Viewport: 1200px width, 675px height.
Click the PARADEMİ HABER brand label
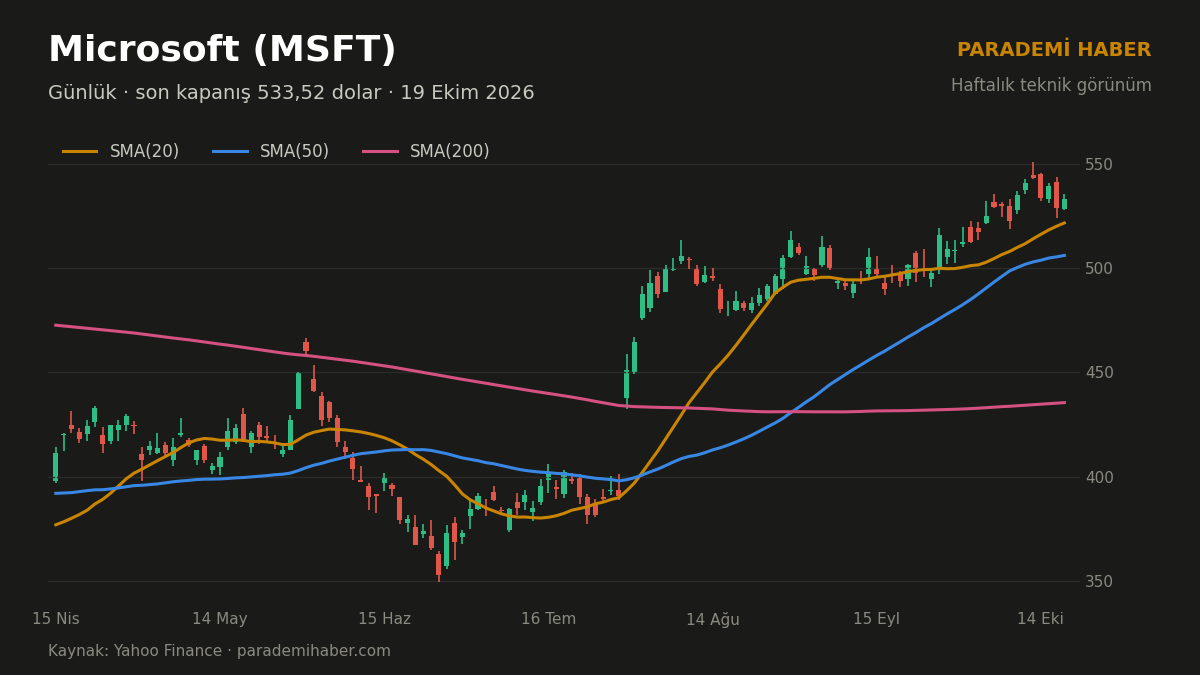1054,50
